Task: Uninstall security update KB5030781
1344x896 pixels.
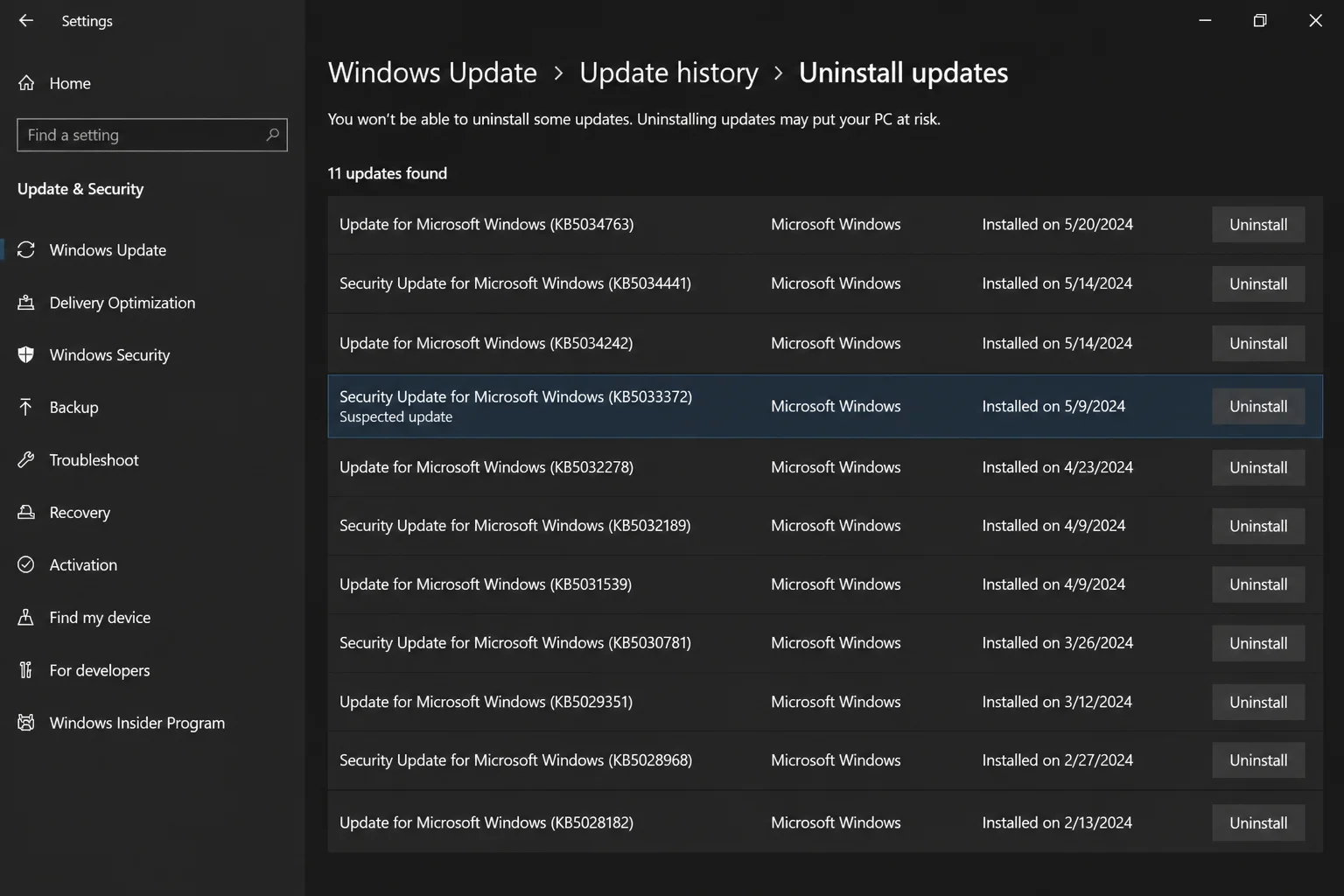Action: [x=1258, y=643]
